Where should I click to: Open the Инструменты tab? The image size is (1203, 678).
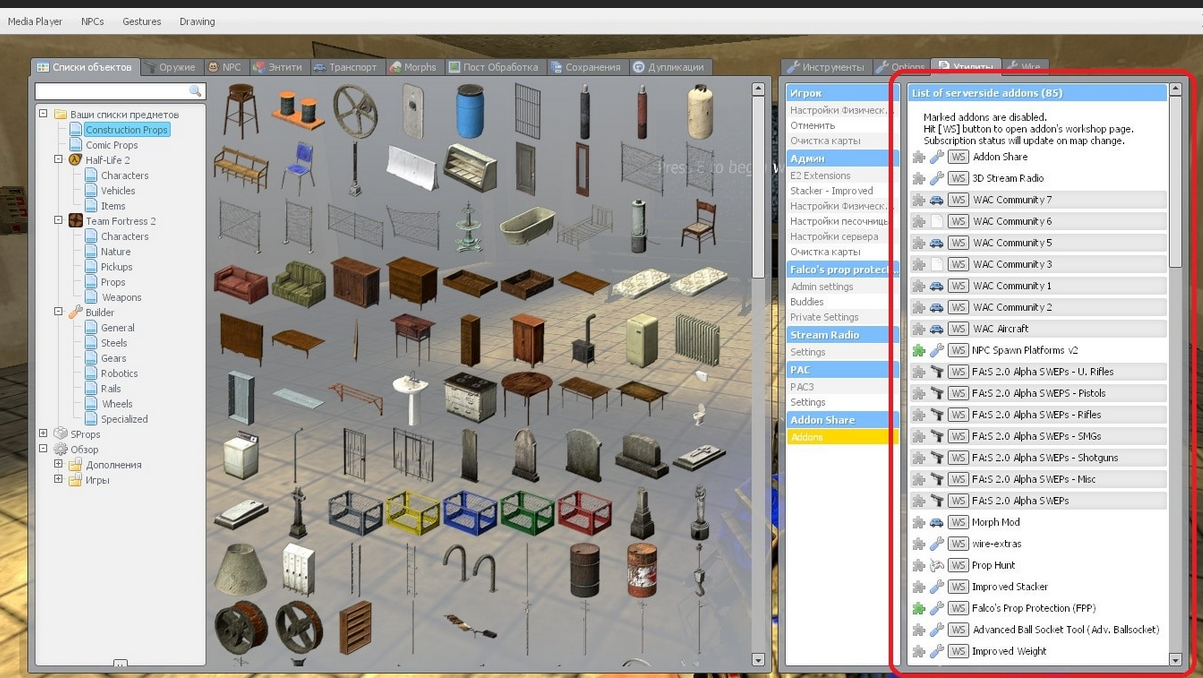826,67
